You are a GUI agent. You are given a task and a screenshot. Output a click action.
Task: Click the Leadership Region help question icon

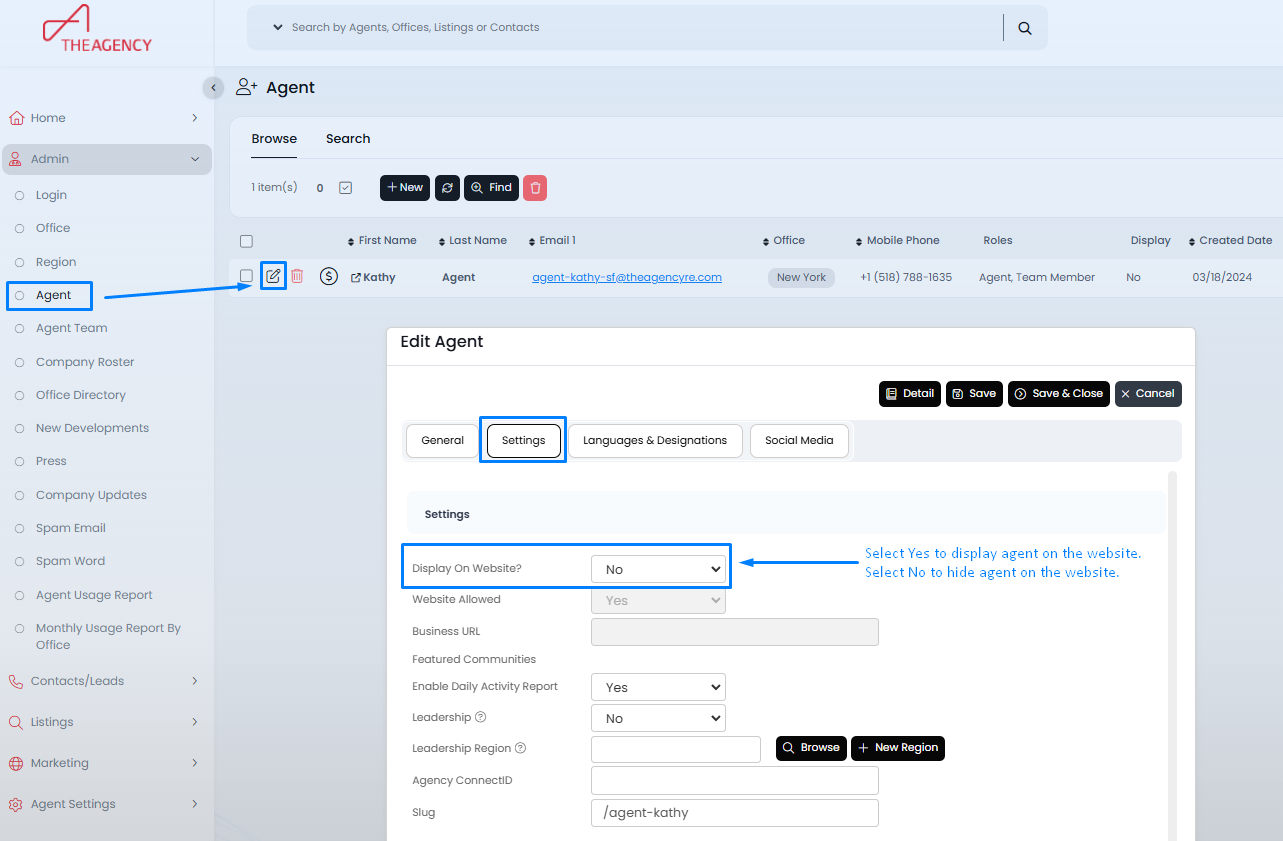click(x=520, y=748)
